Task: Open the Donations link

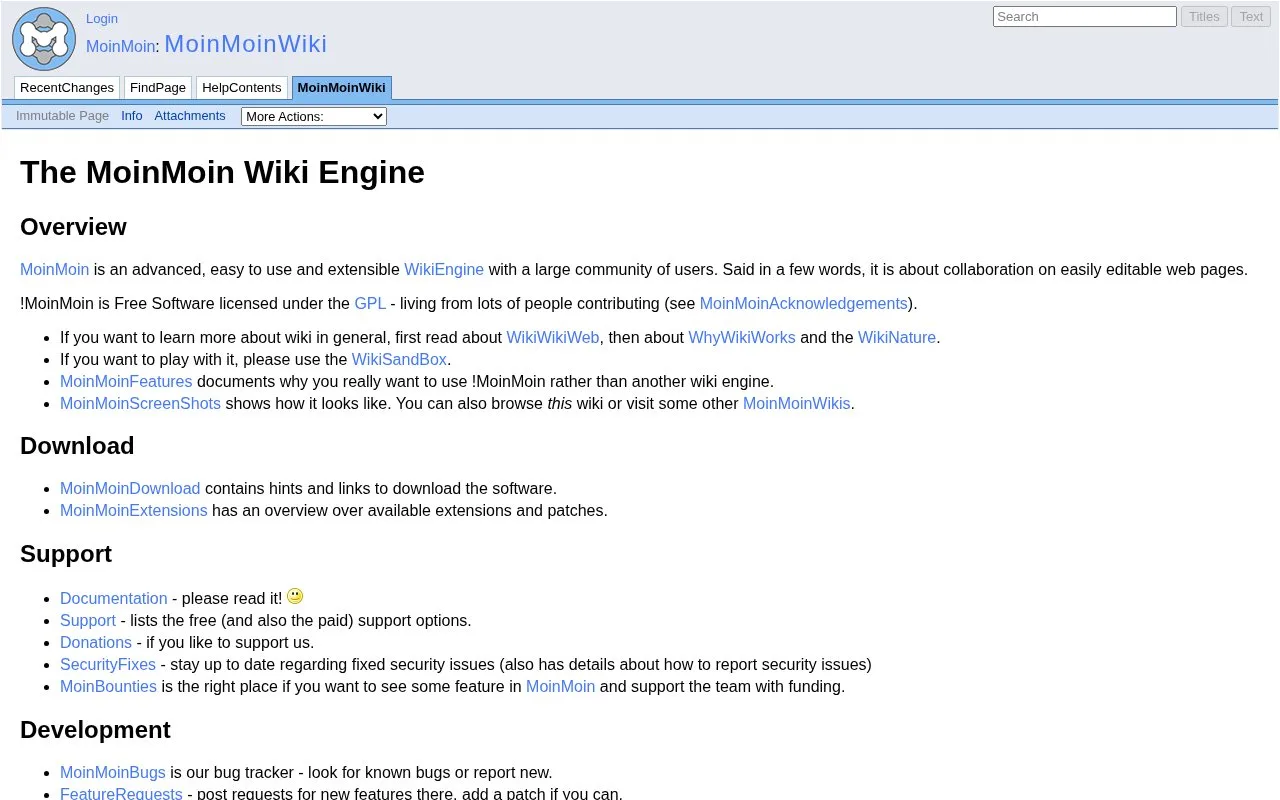Action: coord(96,642)
